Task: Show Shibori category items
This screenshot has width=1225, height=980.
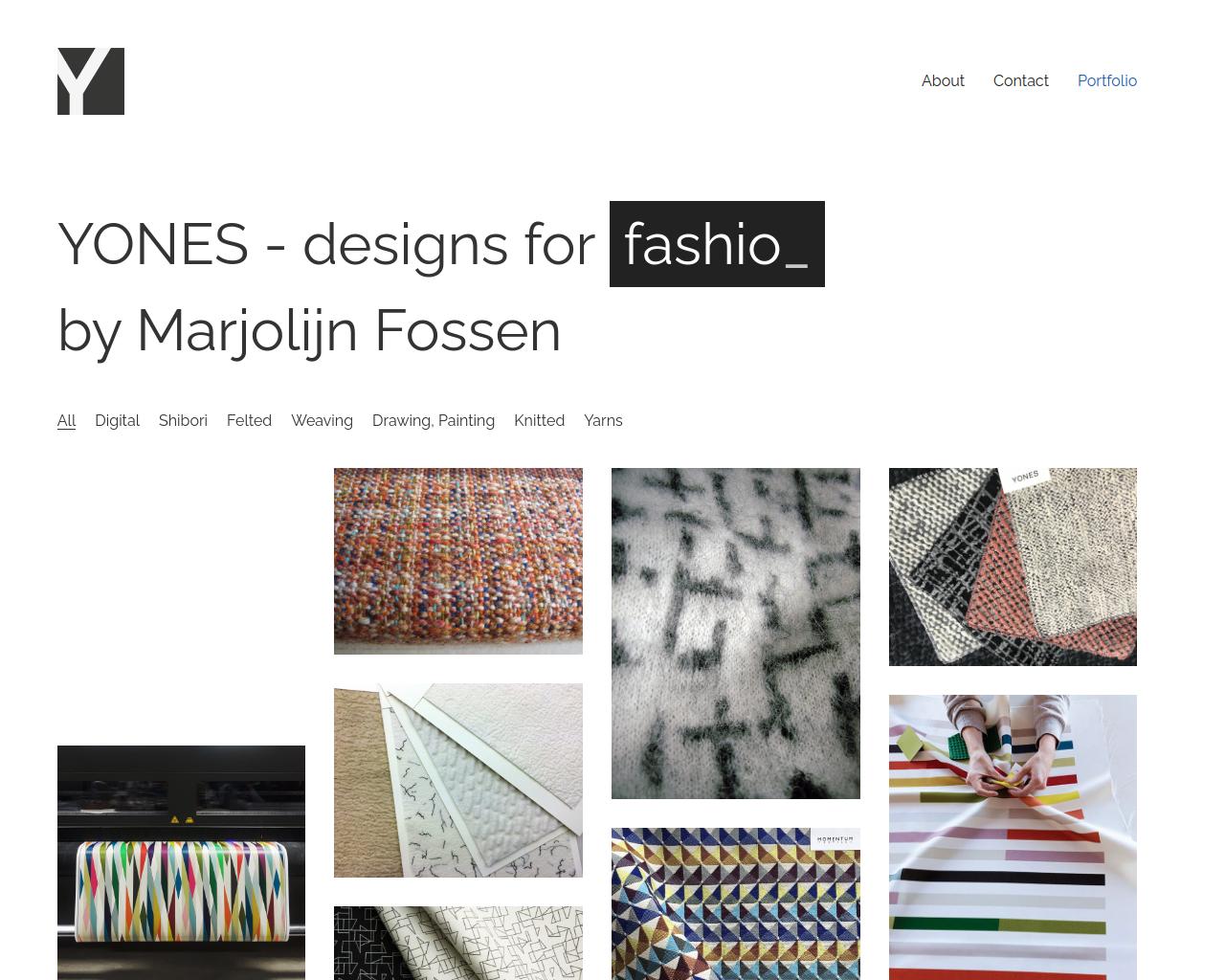Action: coord(183,421)
